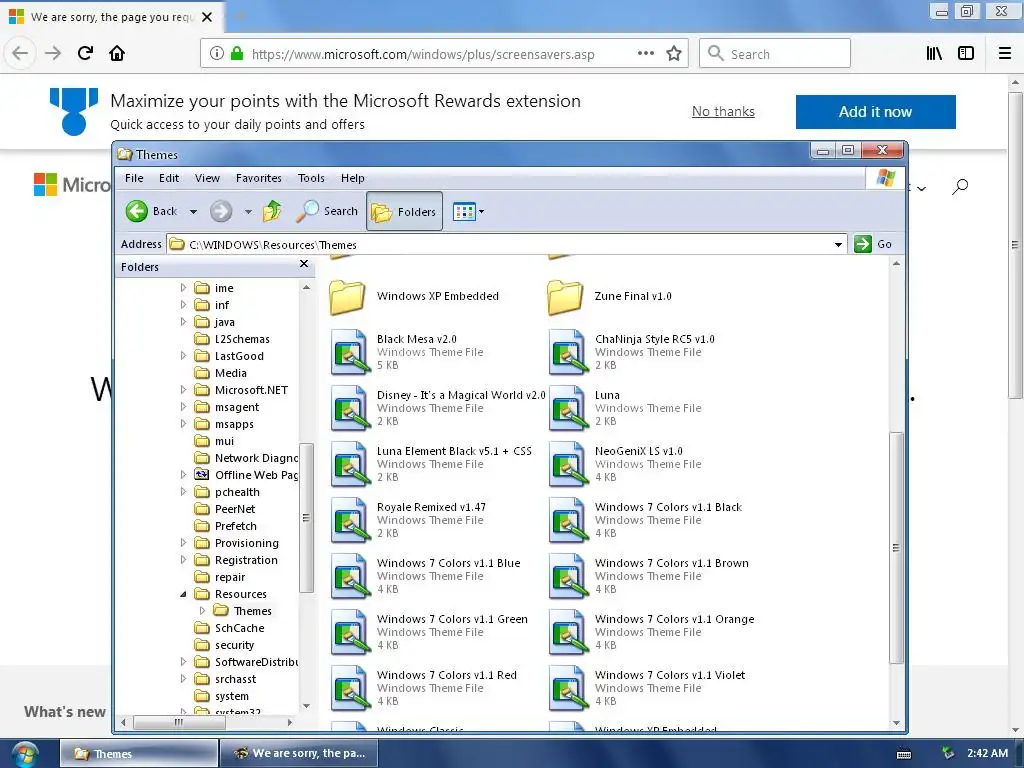Go up one folder level icon
The image size is (1024, 768).
[272, 211]
